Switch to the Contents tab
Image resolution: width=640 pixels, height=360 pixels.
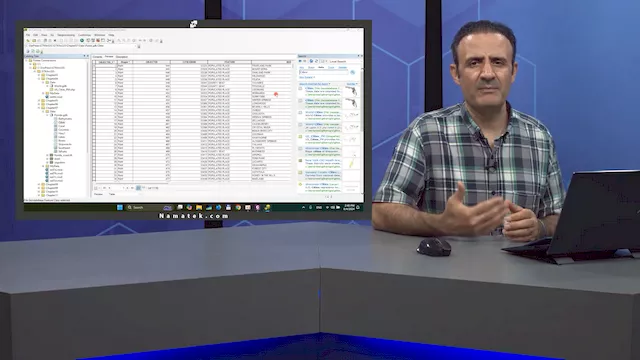click(x=97, y=57)
